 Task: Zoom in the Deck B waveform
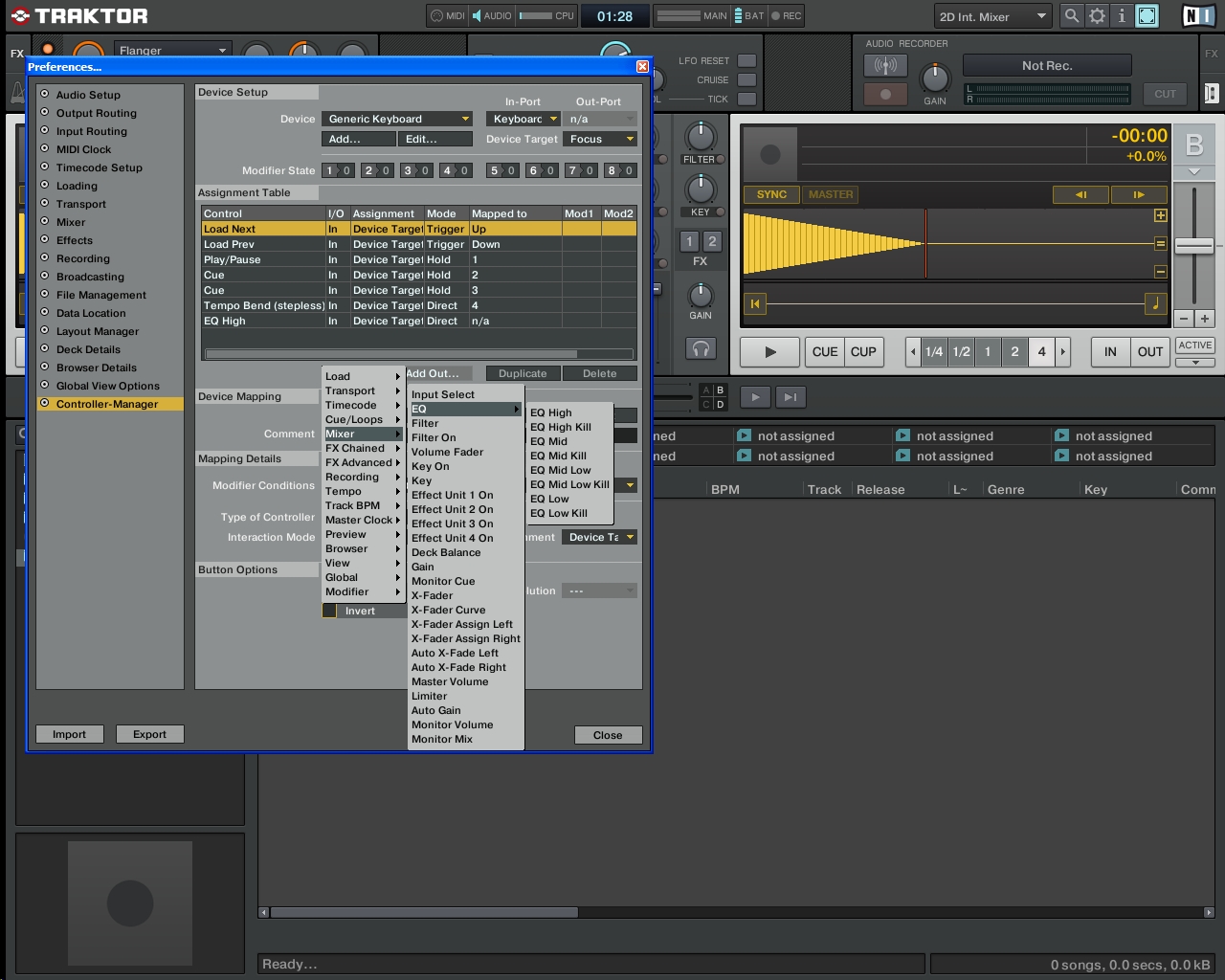click(1161, 216)
